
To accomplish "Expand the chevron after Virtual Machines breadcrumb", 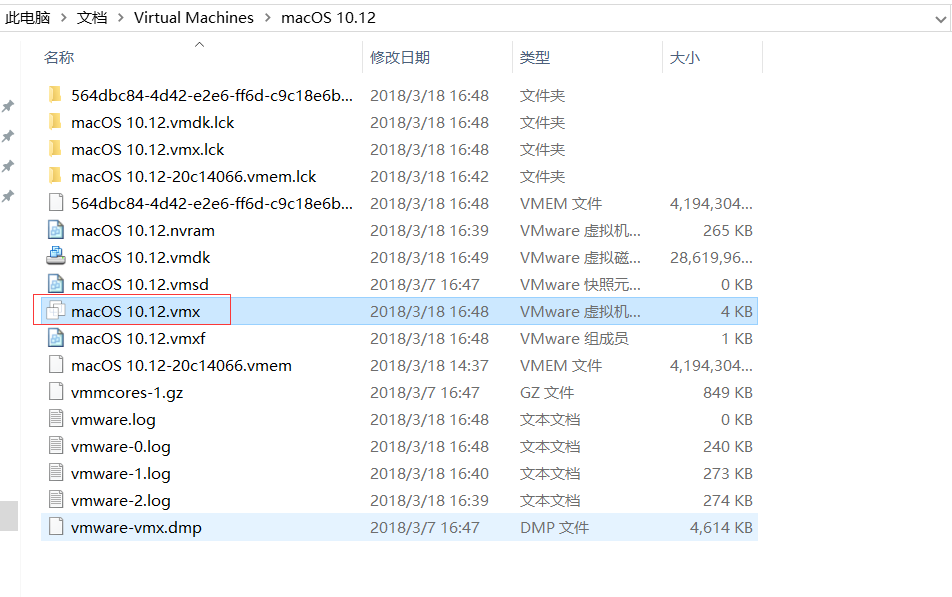I will [267, 18].
